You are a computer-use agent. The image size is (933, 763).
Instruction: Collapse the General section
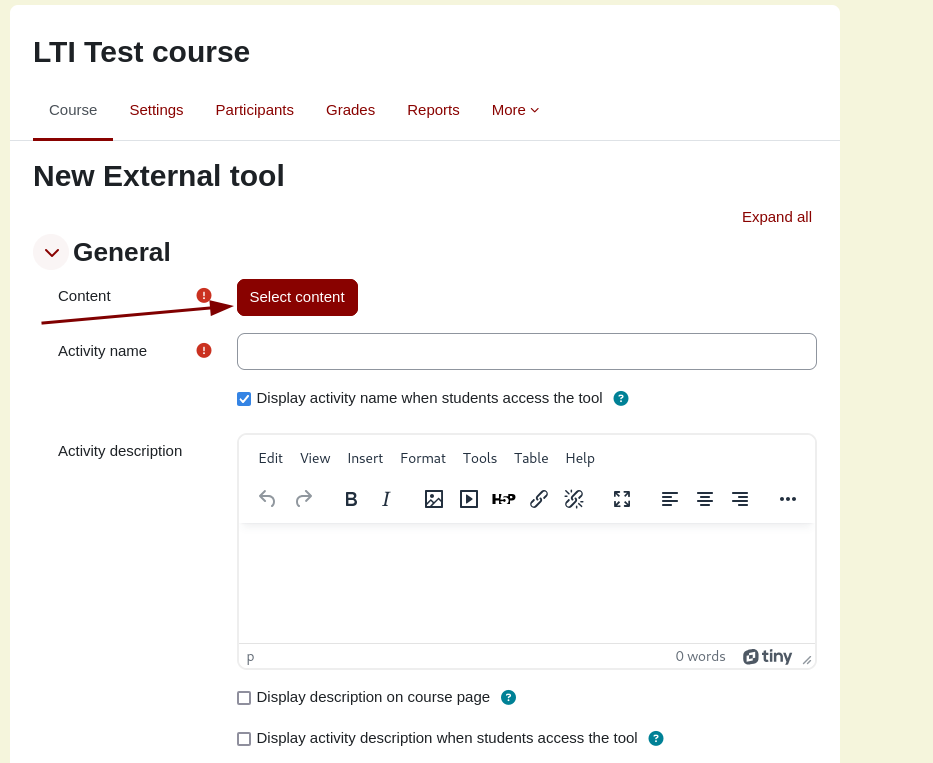(51, 252)
